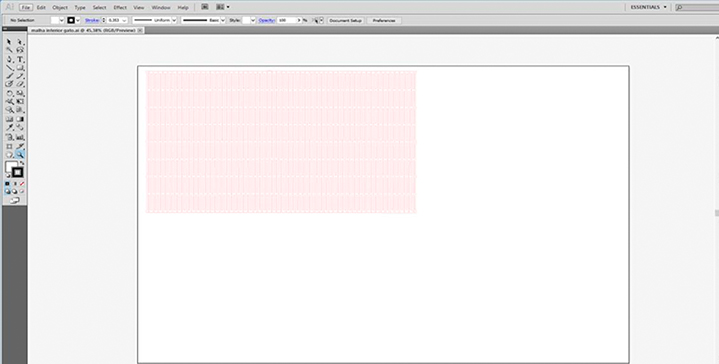Enable Draw Inside mode
This screenshot has width=719, height=364.
tap(22, 192)
